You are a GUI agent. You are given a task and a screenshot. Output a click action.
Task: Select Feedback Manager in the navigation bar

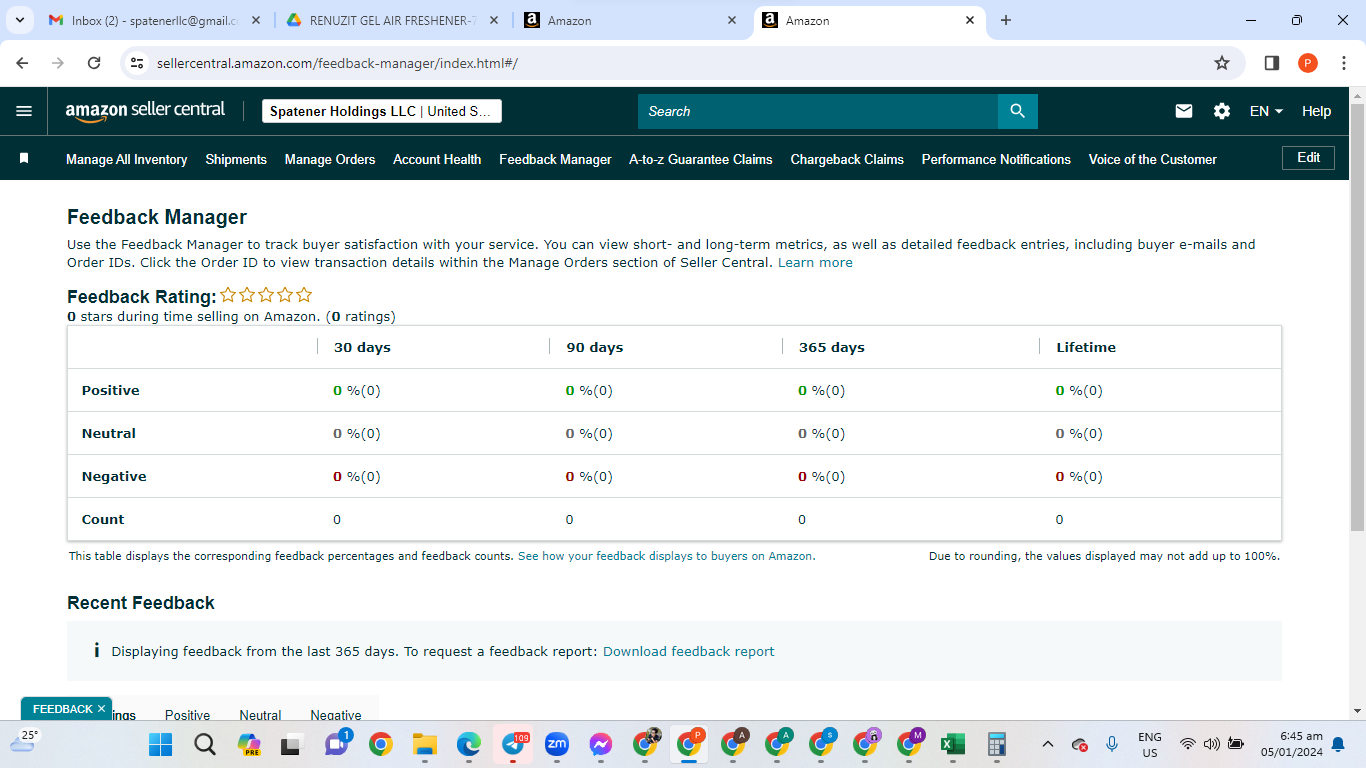(555, 159)
